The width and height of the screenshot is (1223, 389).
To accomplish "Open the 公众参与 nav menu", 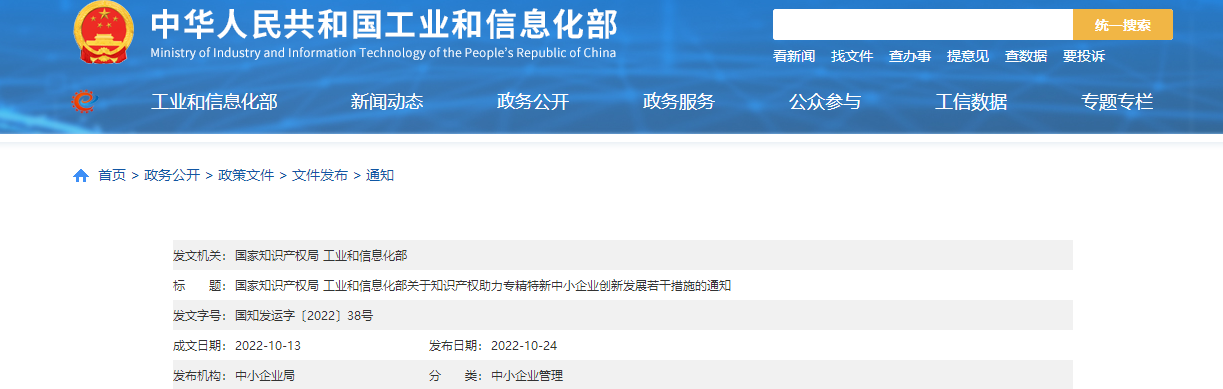I will [x=825, y=101].
